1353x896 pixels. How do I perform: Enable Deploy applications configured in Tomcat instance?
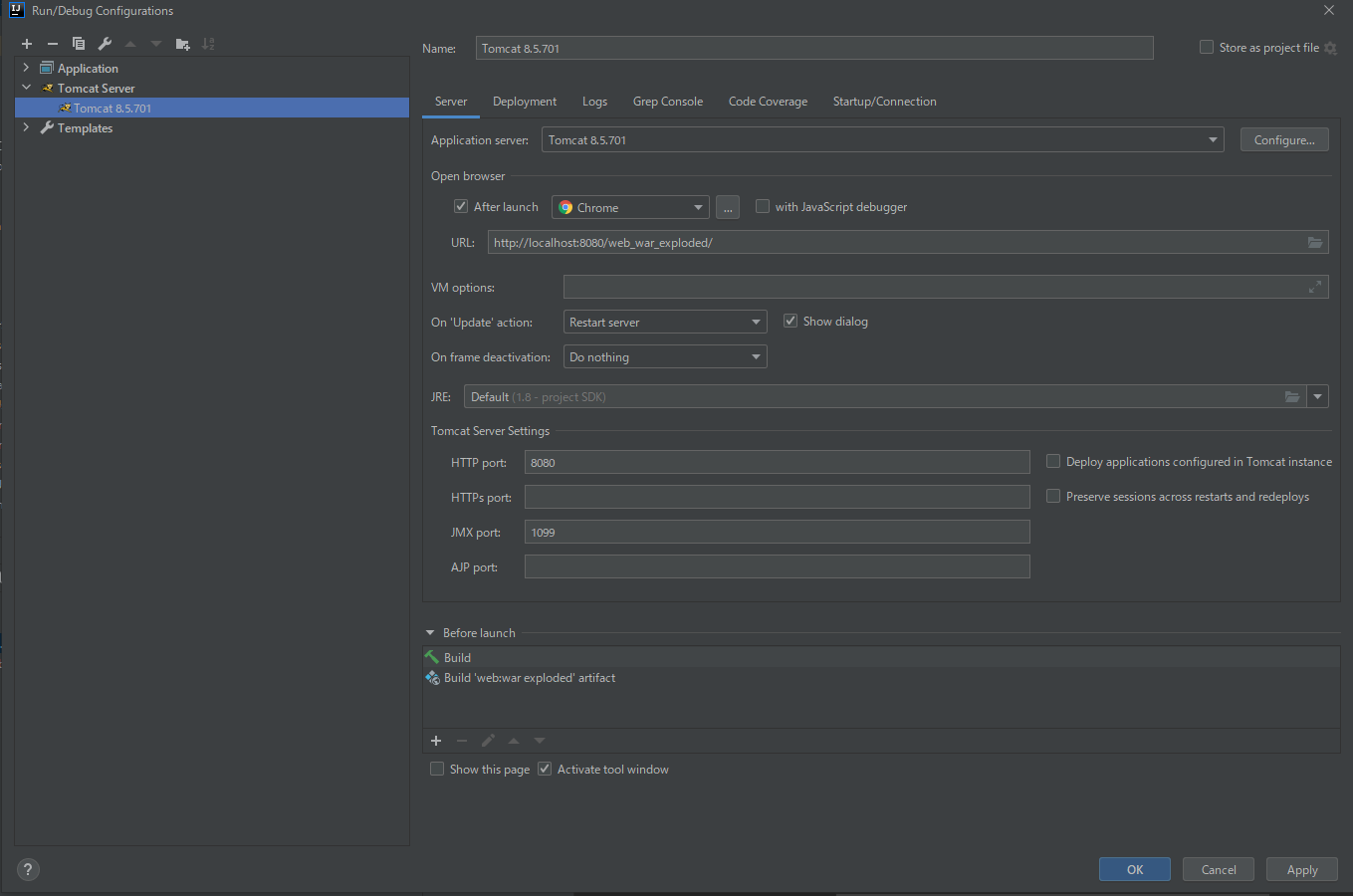click(x=1053, y=461)
